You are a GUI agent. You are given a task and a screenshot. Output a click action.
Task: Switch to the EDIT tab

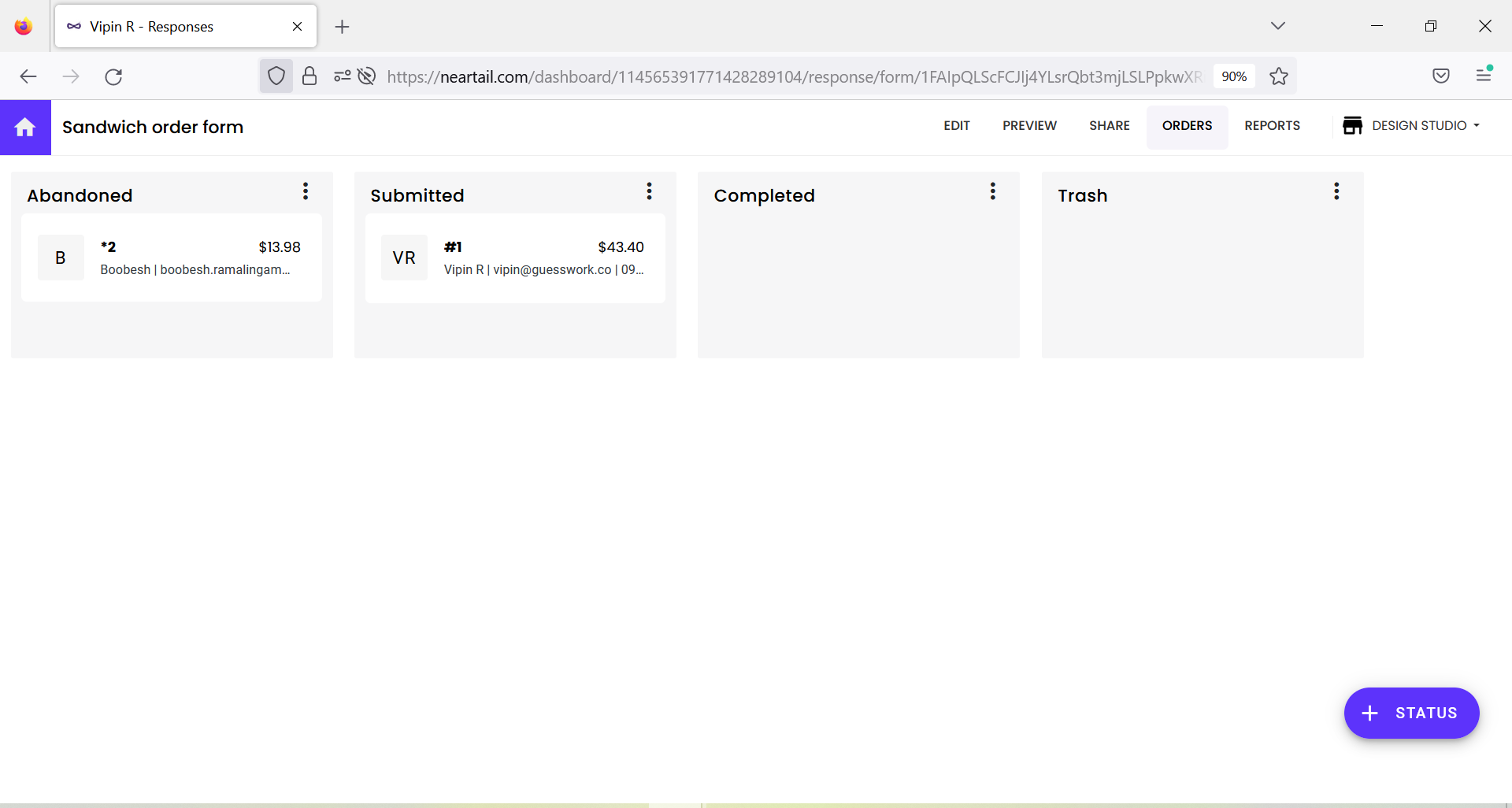[957, 126]
